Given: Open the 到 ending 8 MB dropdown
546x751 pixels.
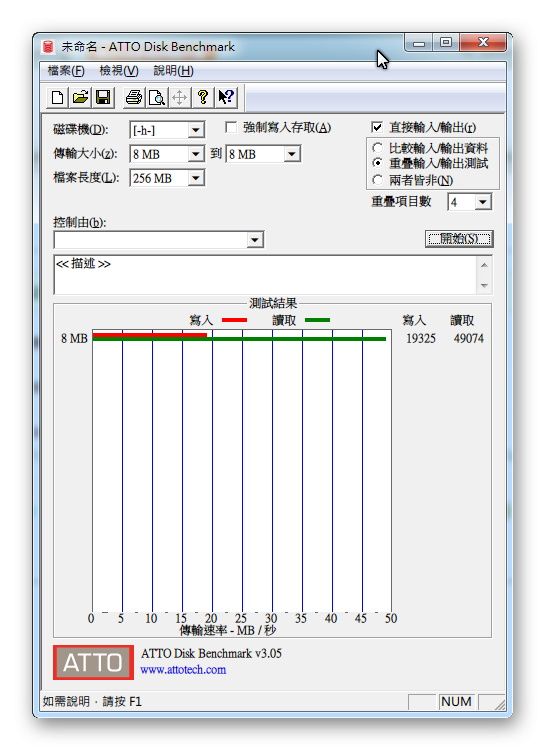Looking at the screenshot, I should 291,154.
